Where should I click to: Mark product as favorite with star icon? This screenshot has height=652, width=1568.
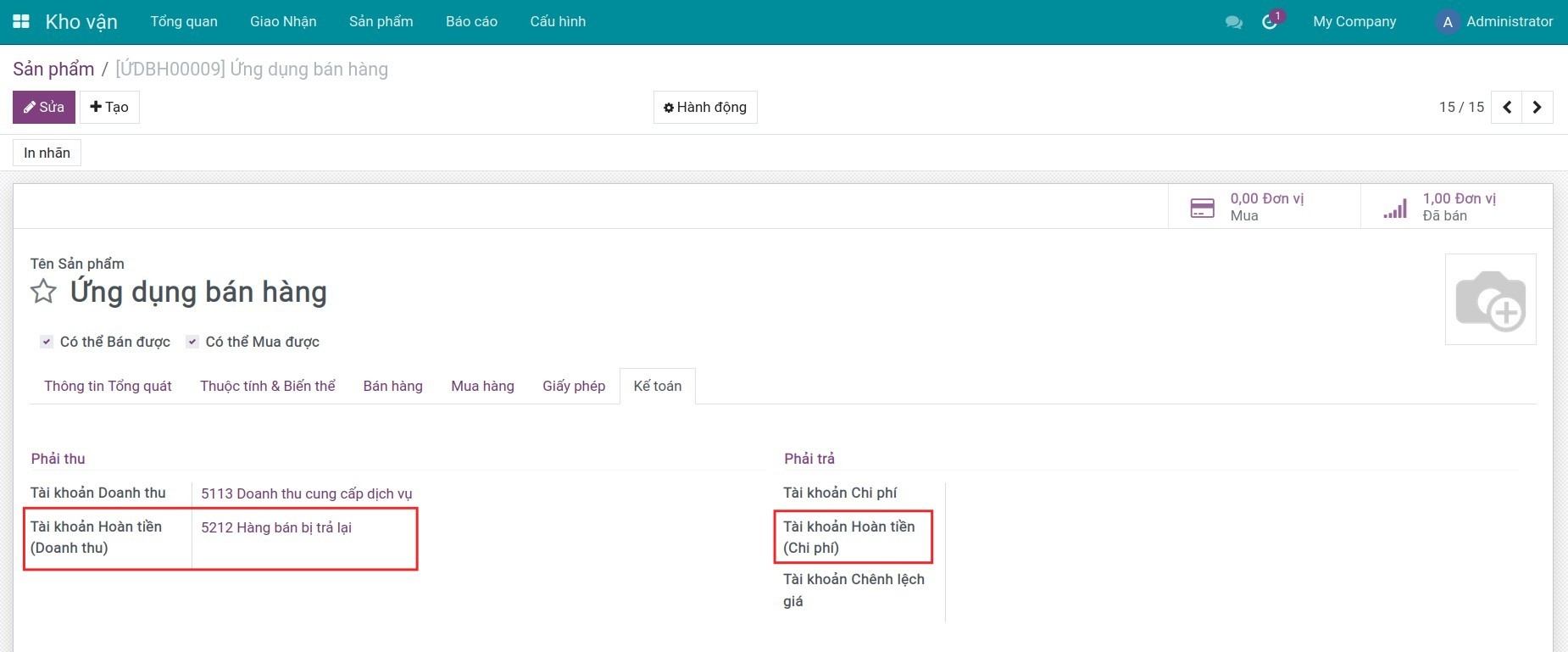(x=43, y=292)
